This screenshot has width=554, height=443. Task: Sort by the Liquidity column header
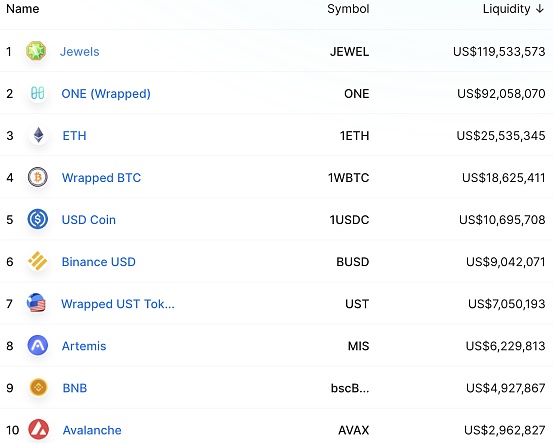coord(506,9)
